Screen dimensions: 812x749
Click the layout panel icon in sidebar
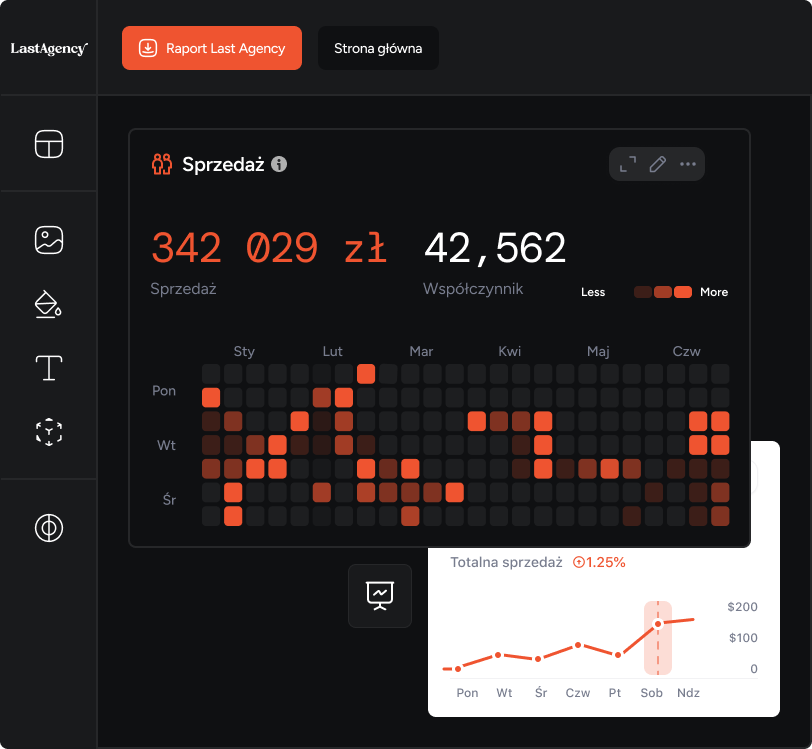coord(49,144)
